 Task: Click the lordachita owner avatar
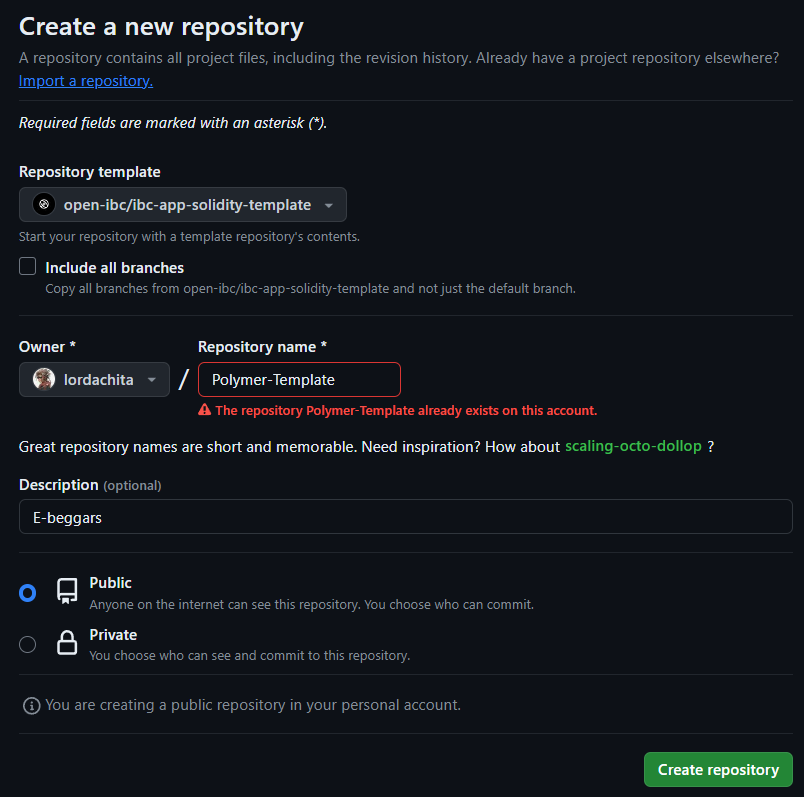point(44,380)
